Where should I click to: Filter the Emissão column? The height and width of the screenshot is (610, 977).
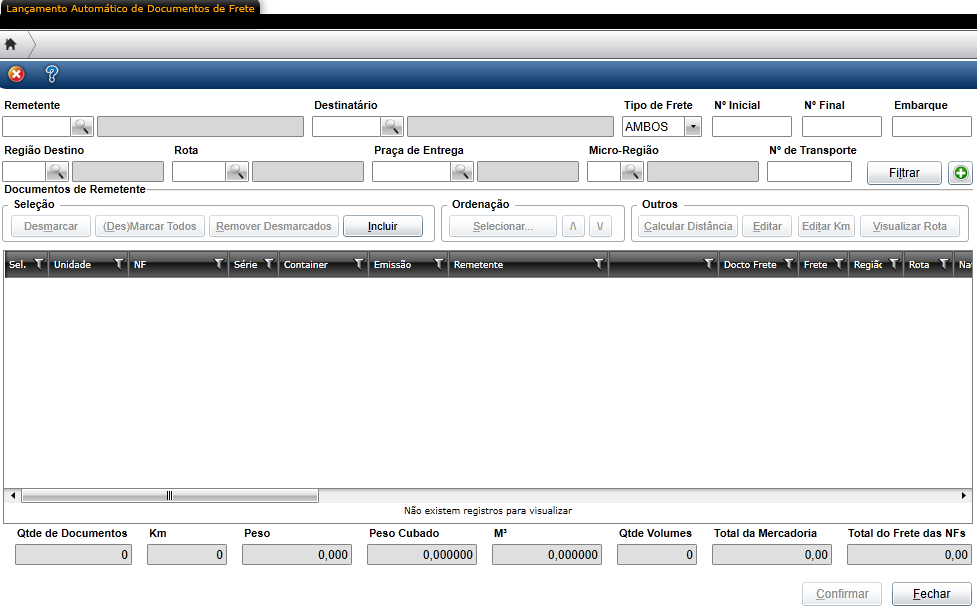pos(438,264)
